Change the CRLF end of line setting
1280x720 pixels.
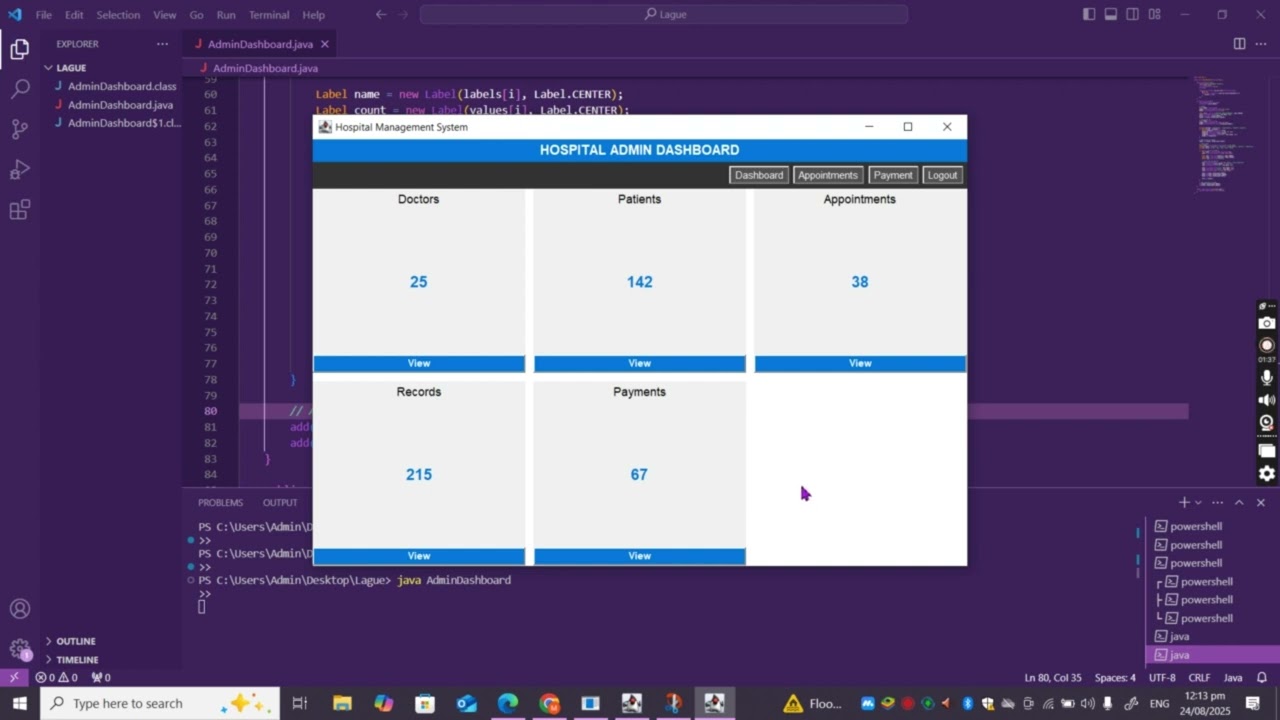coord(1199,678)
